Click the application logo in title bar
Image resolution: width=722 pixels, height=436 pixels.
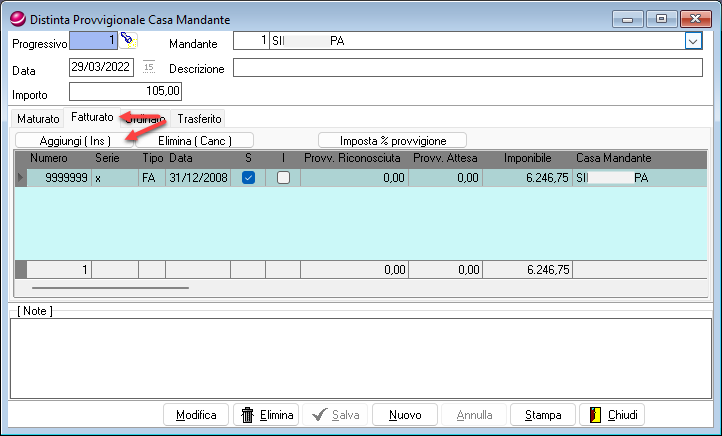coord(18,19)
